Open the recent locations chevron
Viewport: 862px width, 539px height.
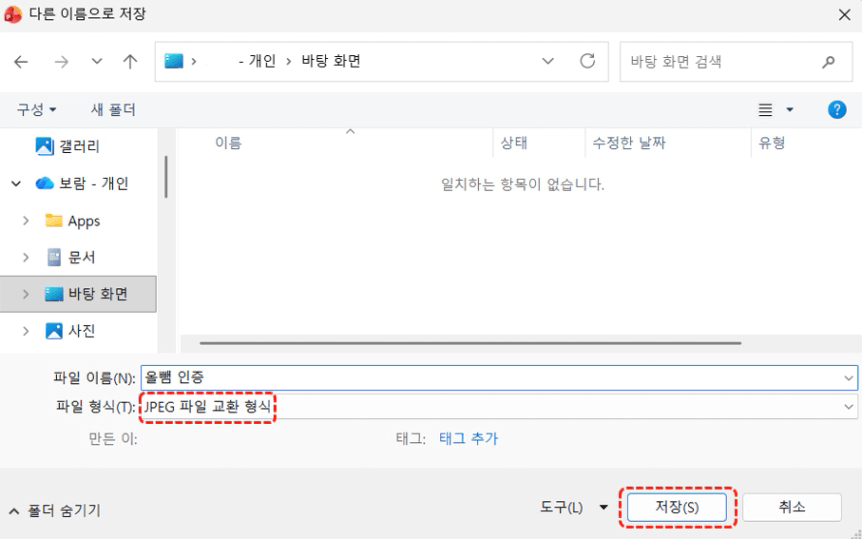(x=97, y=61)
